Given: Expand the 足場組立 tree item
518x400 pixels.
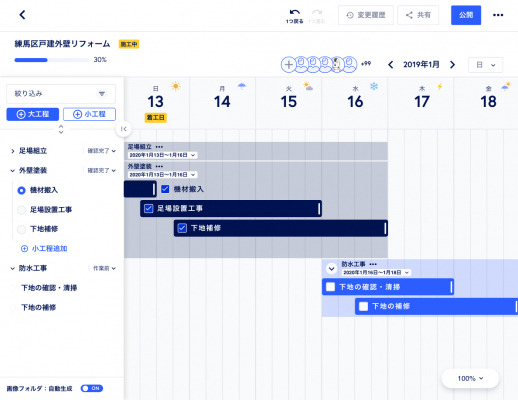Looking at the screenshot, I should coord(13,151).
